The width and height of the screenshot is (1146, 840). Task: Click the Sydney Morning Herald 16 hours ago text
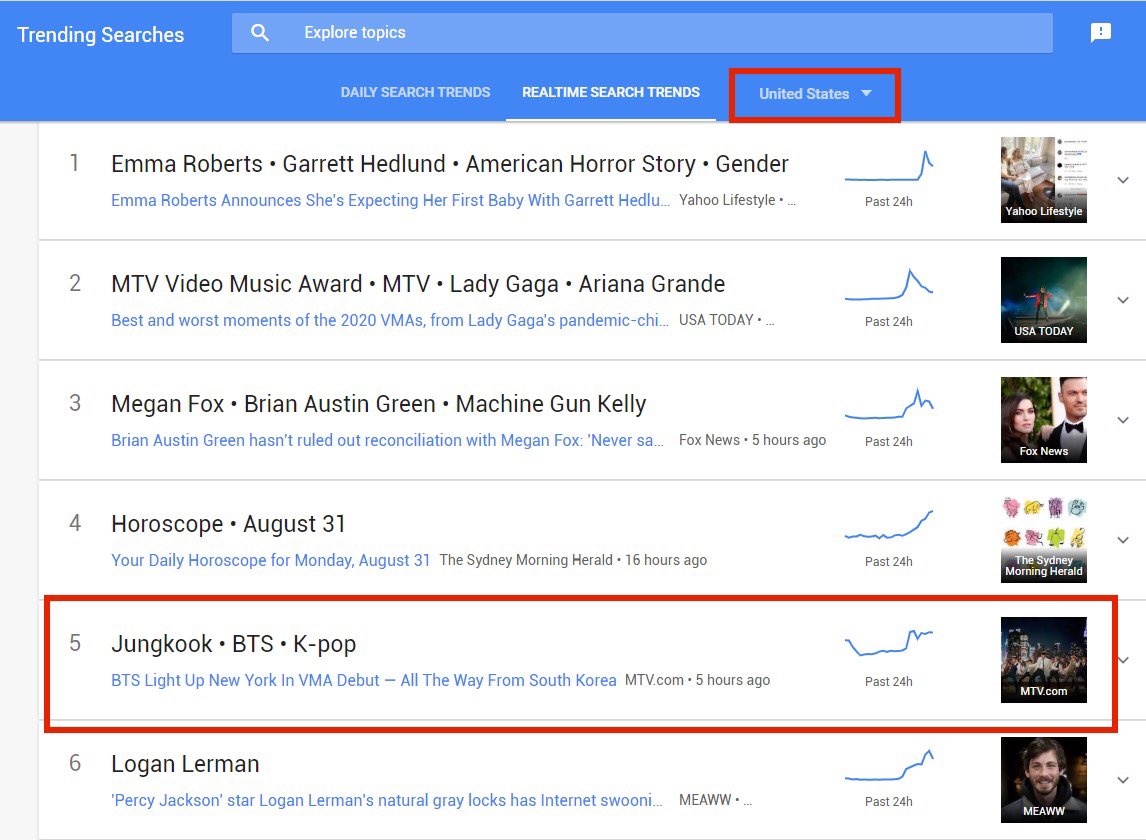(573, 560)
